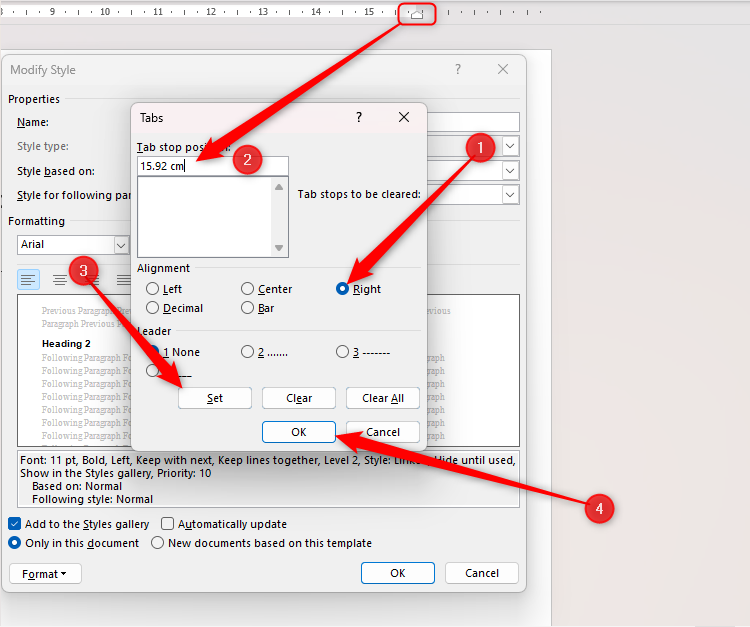Expand the Style based on dropdown
The image size is (750, 627).
coord(510,171)
